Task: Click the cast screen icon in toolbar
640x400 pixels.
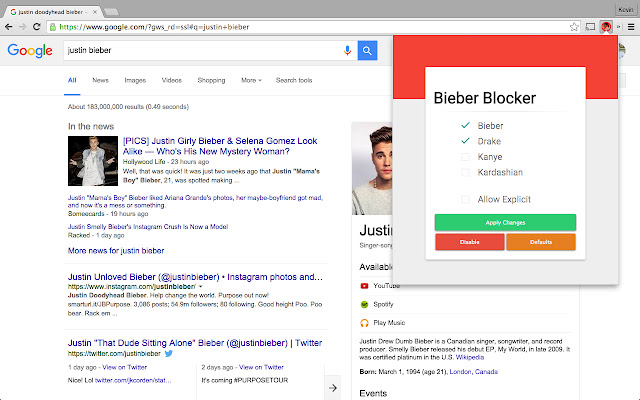Action: click(x=590, y=27)
